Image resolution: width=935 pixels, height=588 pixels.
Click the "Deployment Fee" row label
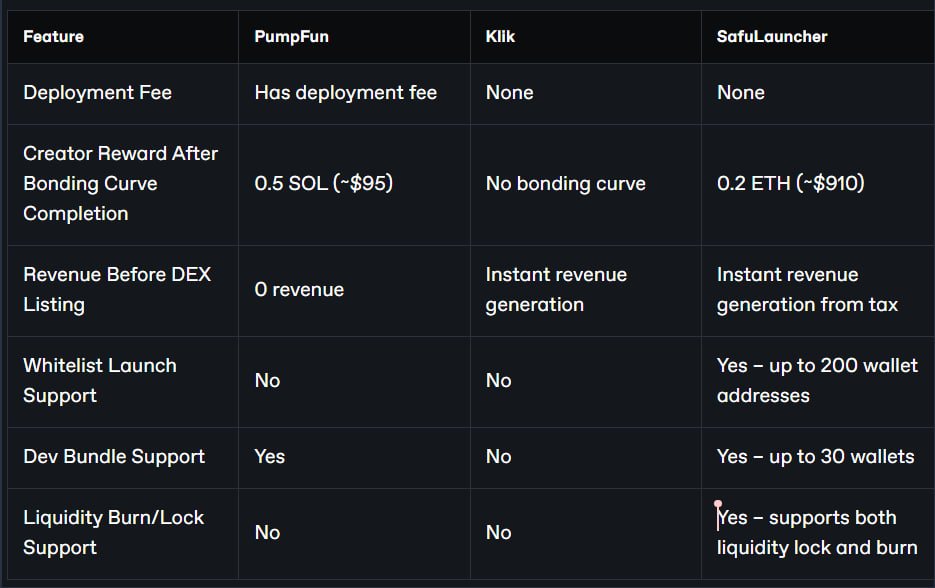[x=97, y=92]
